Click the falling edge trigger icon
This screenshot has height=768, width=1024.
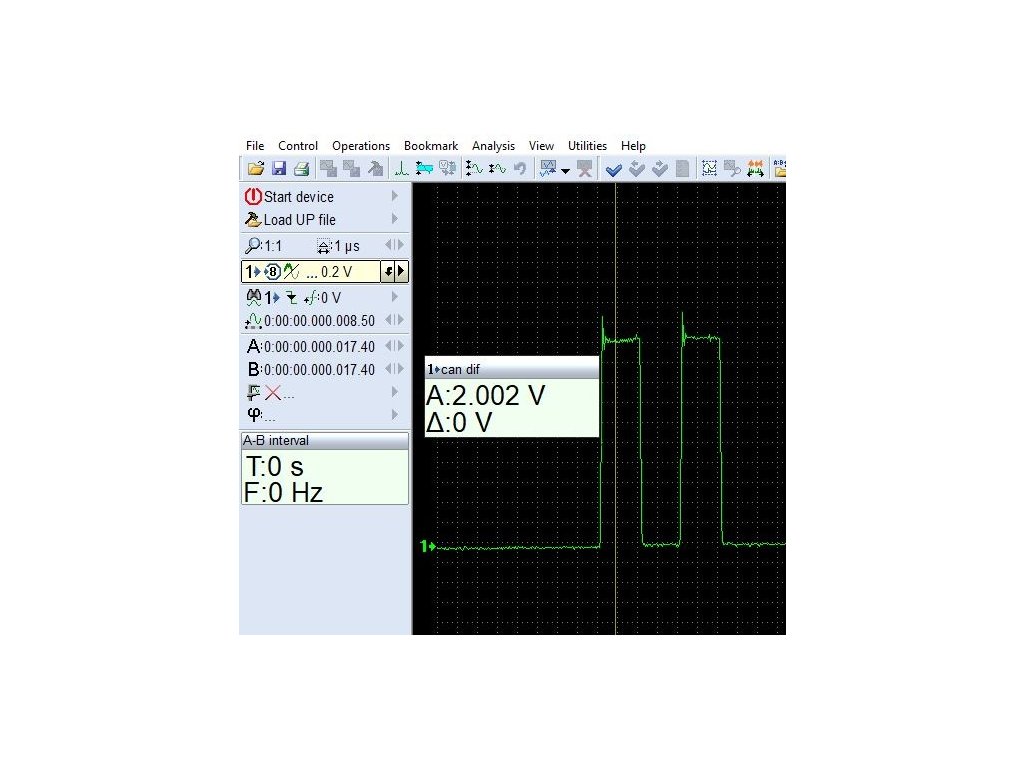291,298
